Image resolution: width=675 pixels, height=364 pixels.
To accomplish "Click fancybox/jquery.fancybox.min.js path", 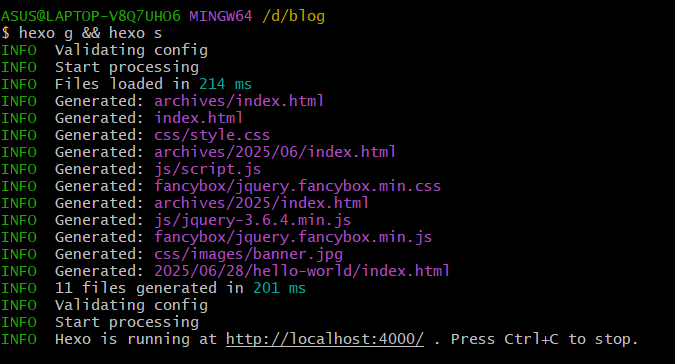I will pos(293,237).
